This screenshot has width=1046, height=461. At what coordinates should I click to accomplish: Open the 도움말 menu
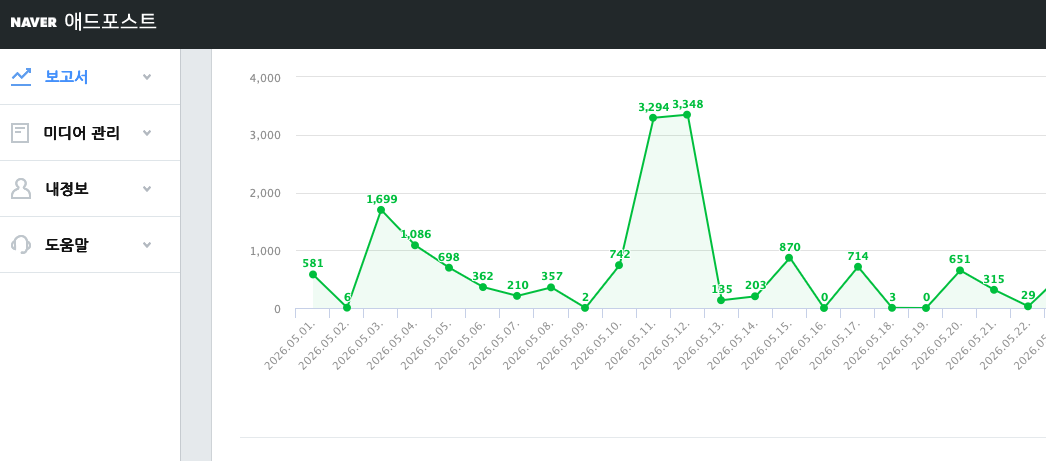(90, 245)
